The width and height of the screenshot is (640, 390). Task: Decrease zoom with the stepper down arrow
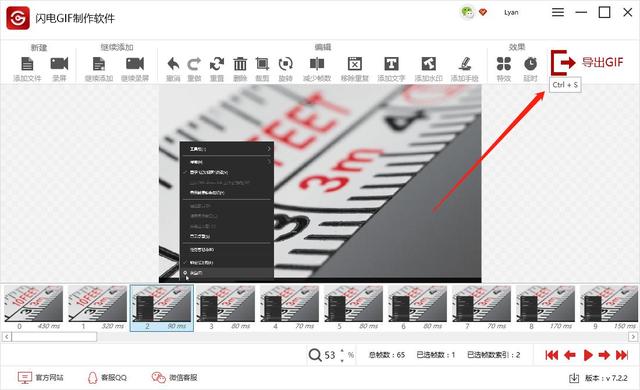[342, 360]
